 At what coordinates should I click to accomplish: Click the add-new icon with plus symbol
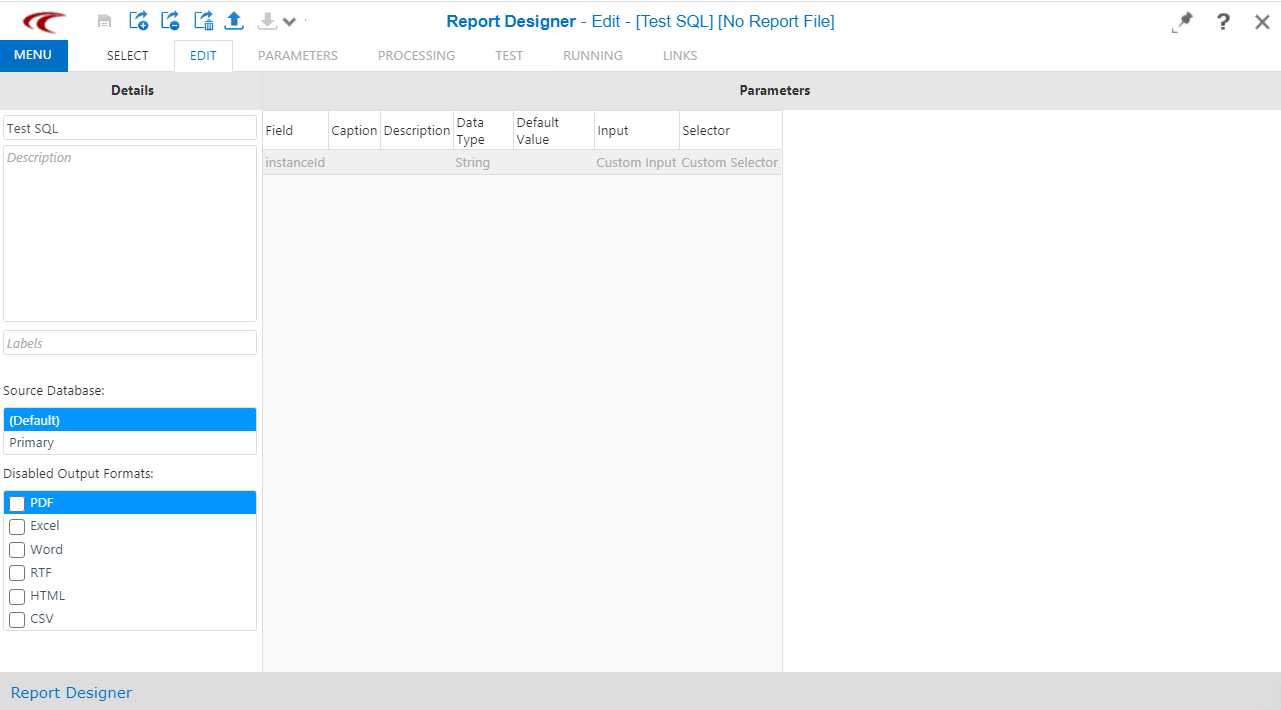(138, 20)
